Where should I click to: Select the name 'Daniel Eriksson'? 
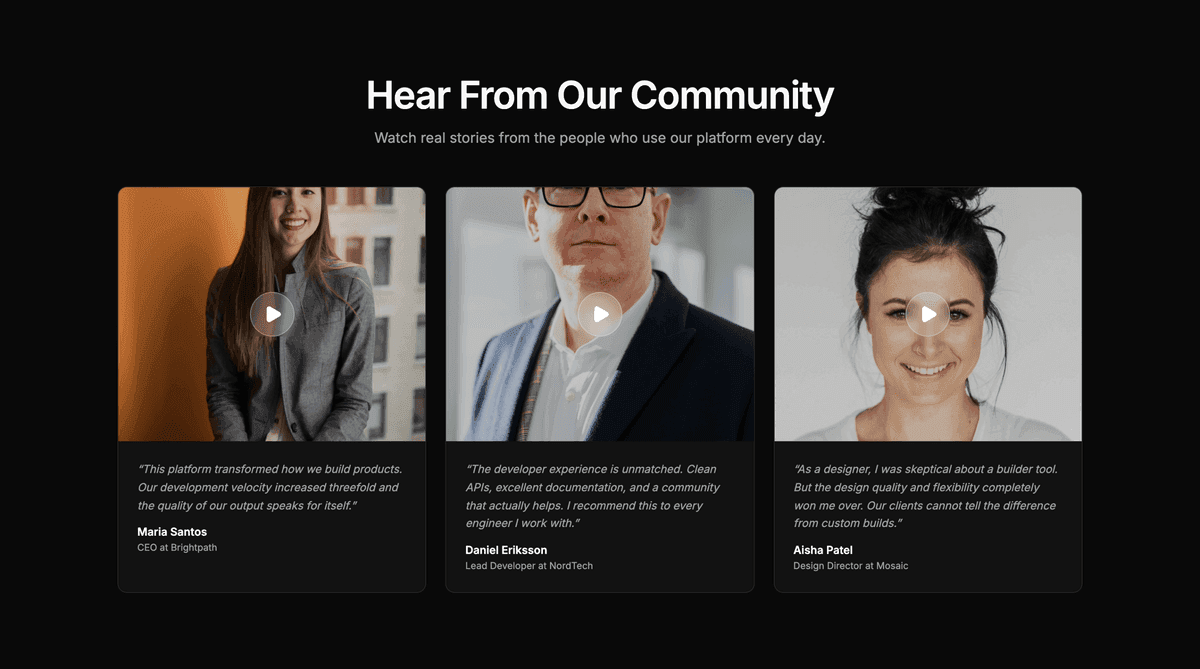506,550
